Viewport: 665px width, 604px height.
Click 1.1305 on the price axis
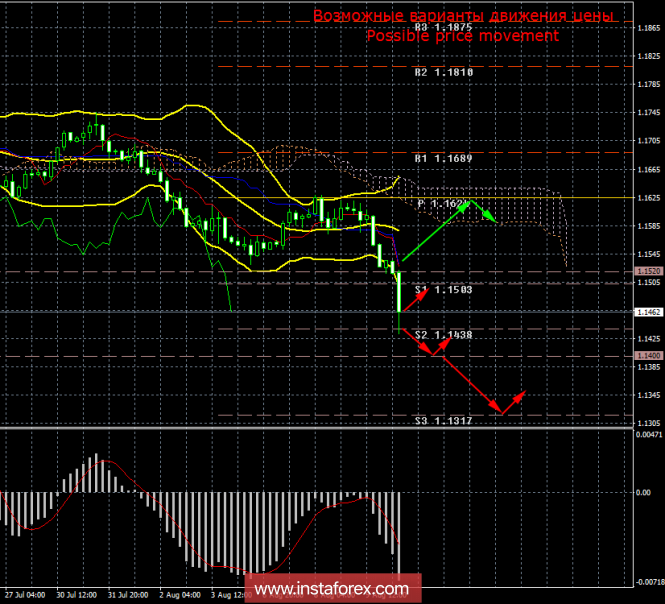tap(649, 423)
